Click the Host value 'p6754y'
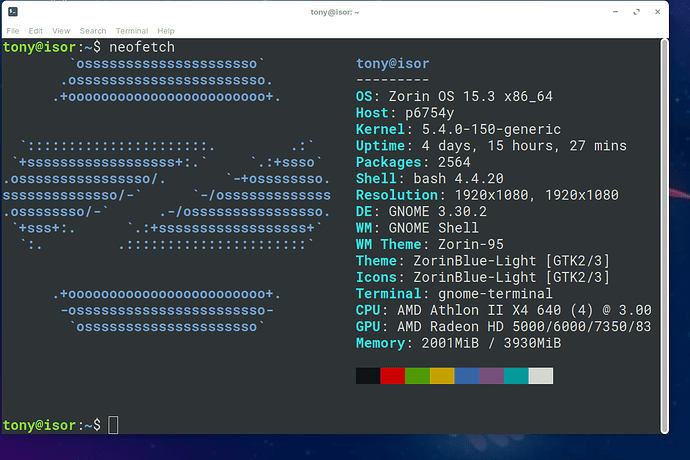Viewport: 690px width, 460px height. pos(429,113)
